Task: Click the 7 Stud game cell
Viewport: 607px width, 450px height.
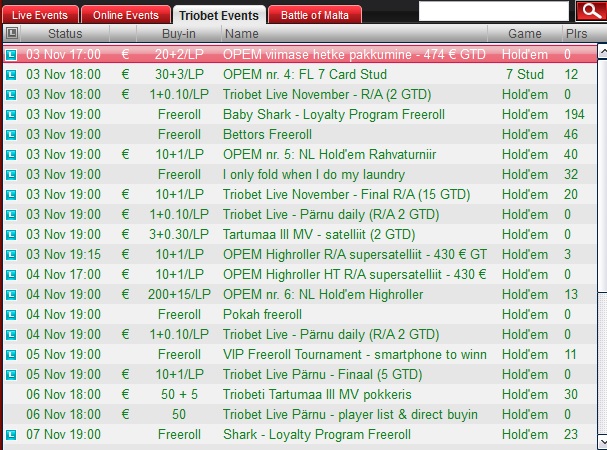Action: click(x=525, y=74)
